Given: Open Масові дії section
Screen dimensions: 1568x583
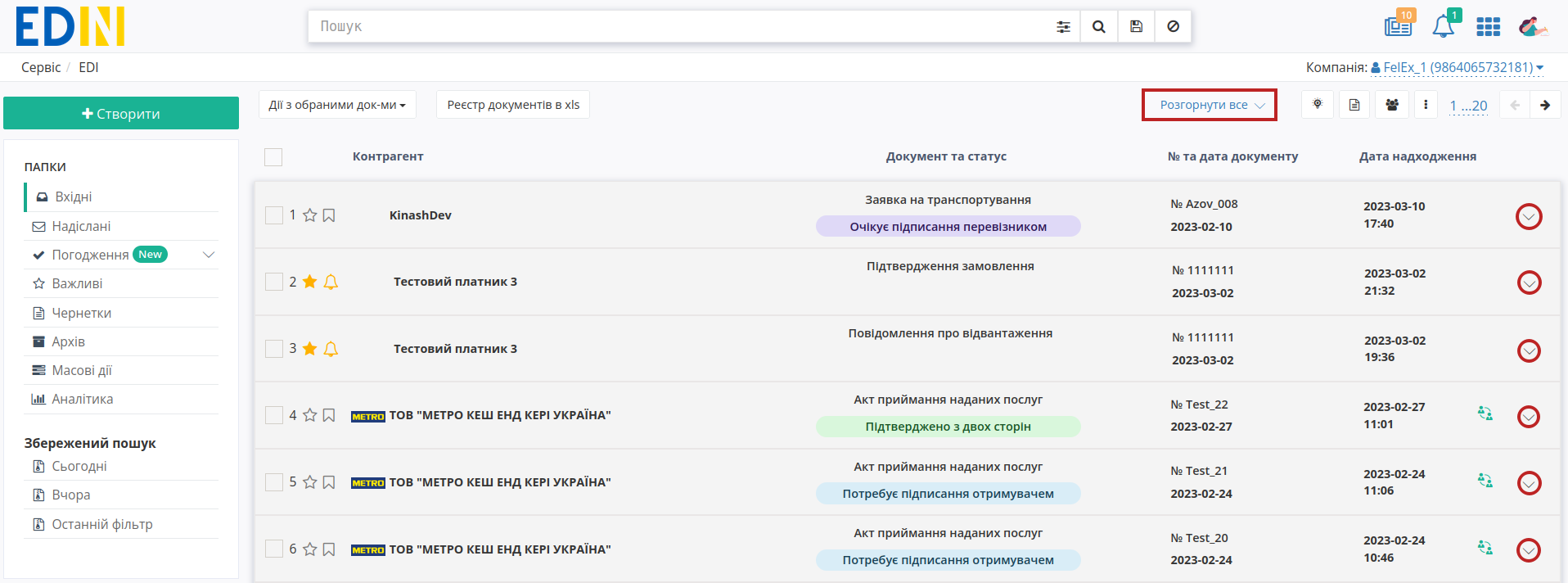Looking at the screenshot, I should [x=122, y=370].
